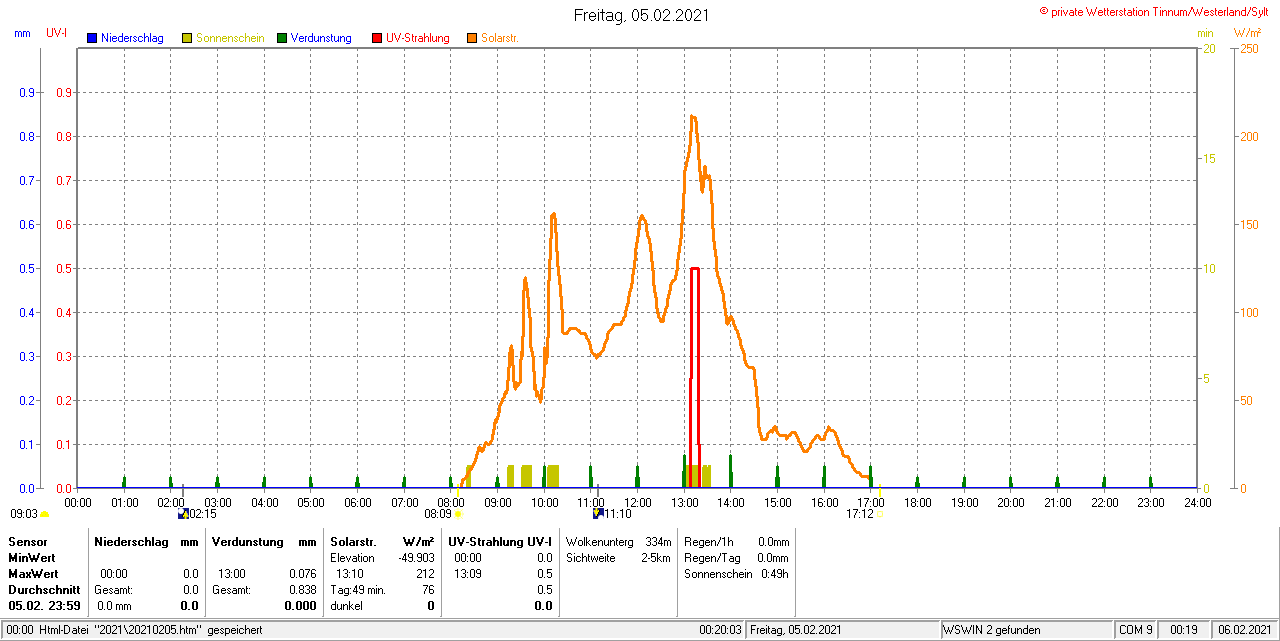
Task: Click the visibility value 2-5km
Action: pyautogui.click(x=656, y=558)
